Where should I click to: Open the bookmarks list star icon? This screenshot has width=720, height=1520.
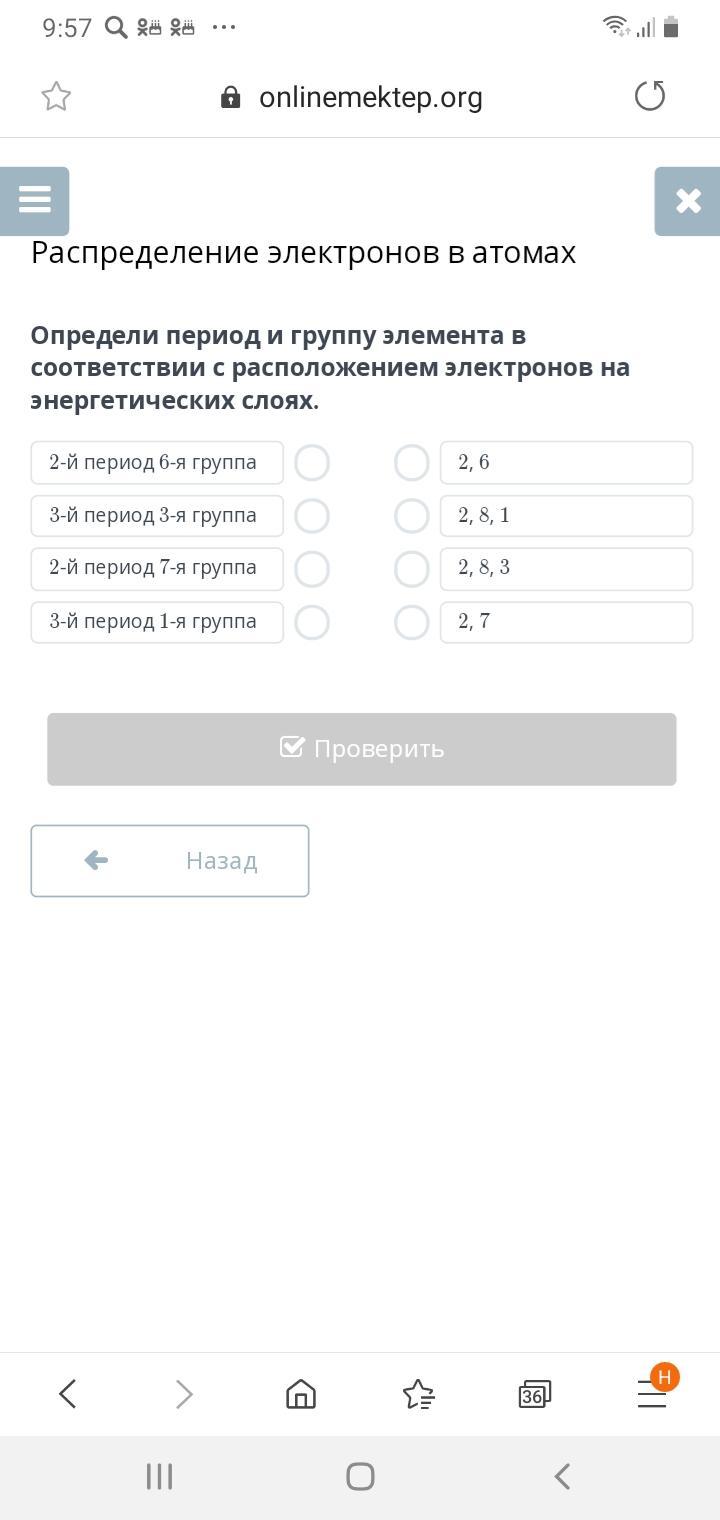click(x=418, y=1393)
